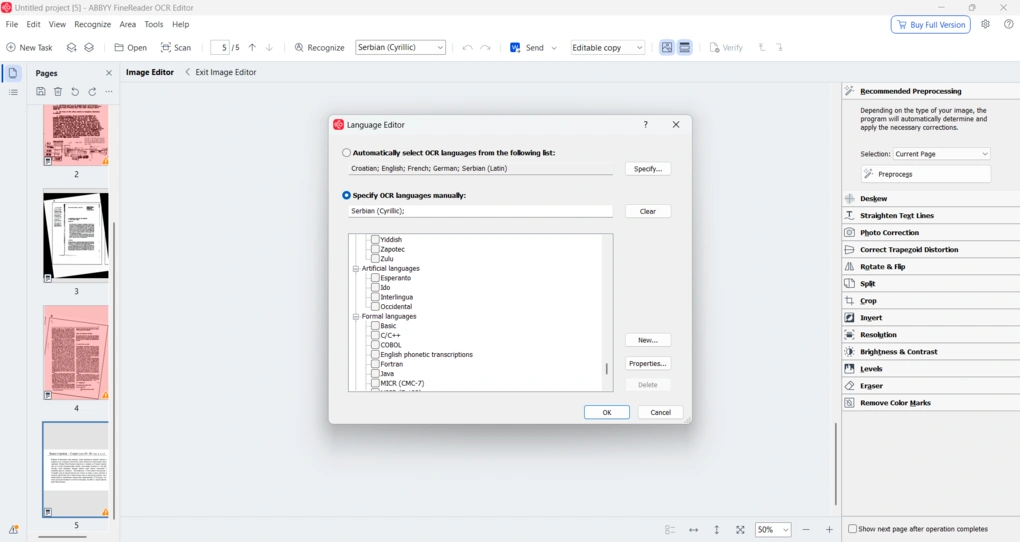Screen dimensions: 1020x542
Task: Open the View menu
Action: click(57, 24)
